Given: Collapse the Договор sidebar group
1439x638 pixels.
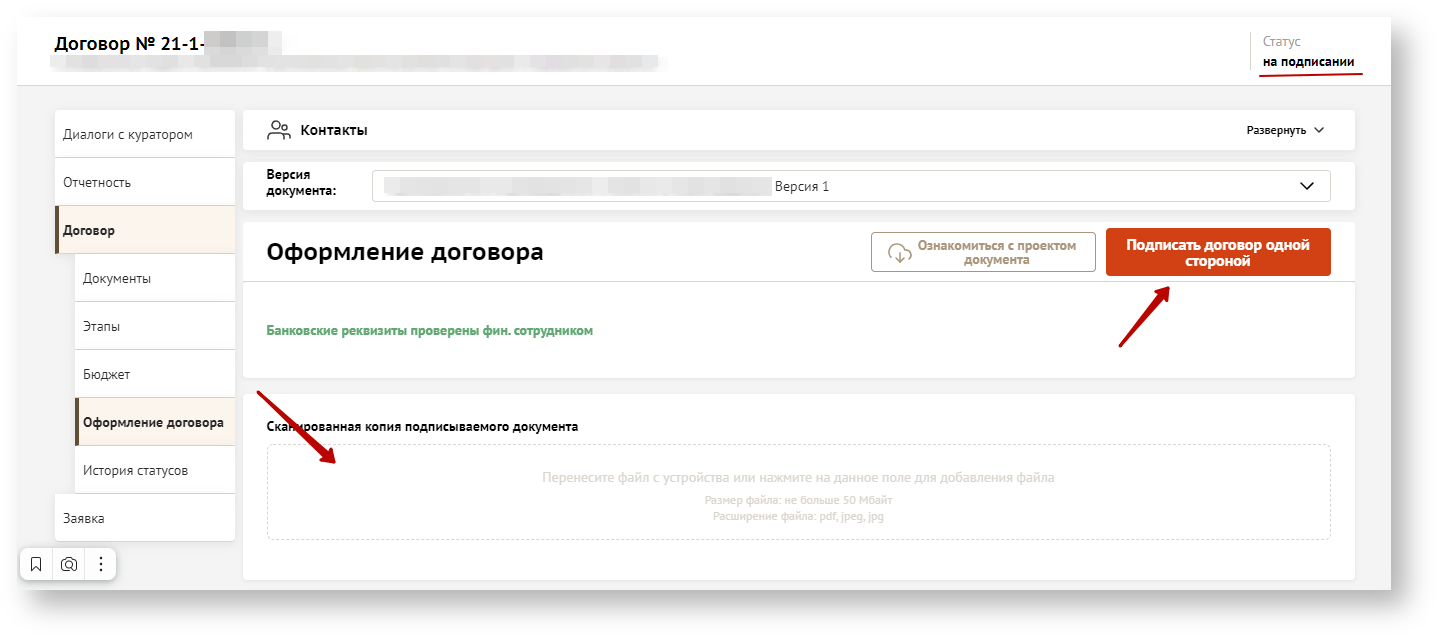Looking at the screenshot, I should pos(89,230).
